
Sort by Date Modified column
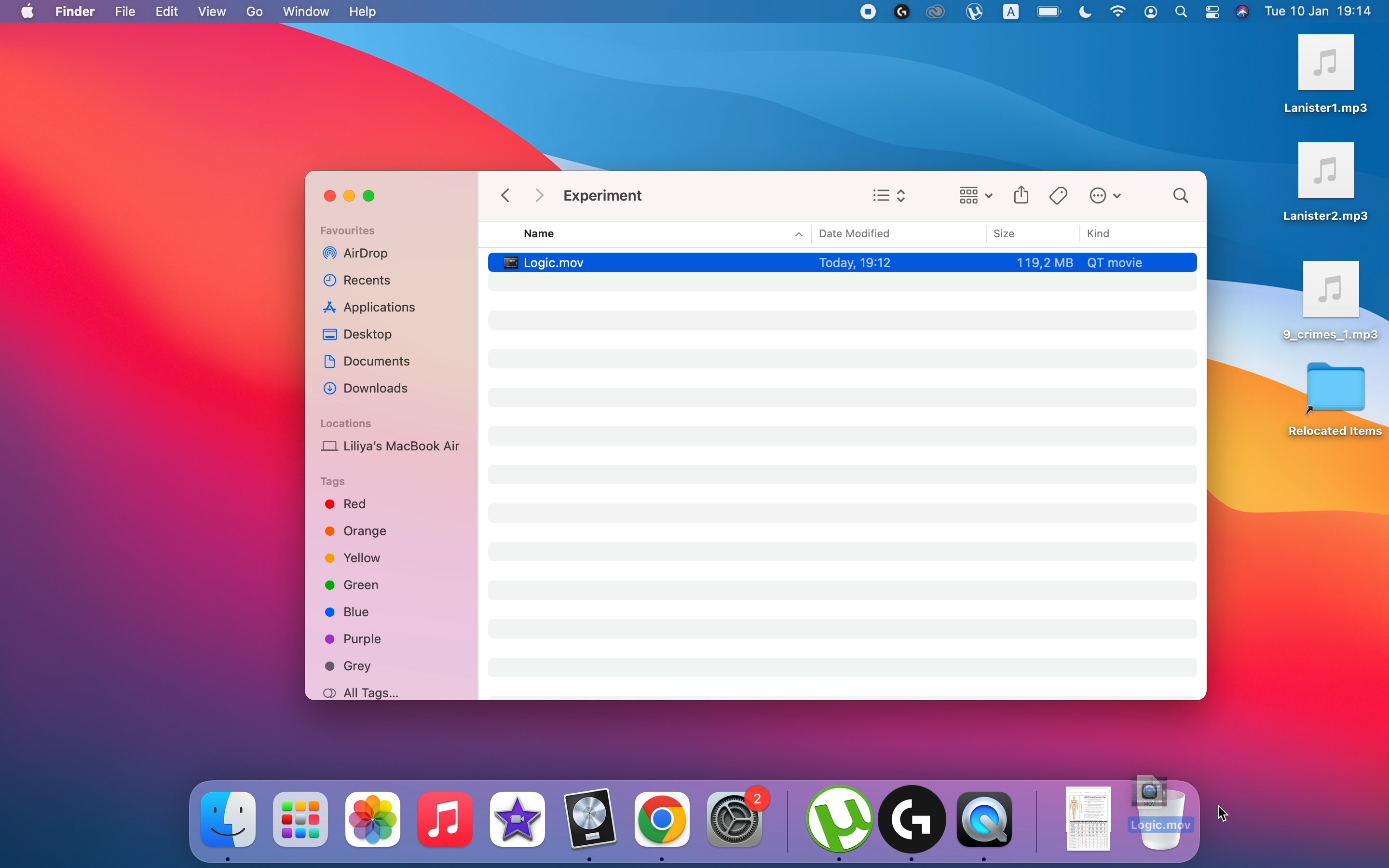(855, 234)
